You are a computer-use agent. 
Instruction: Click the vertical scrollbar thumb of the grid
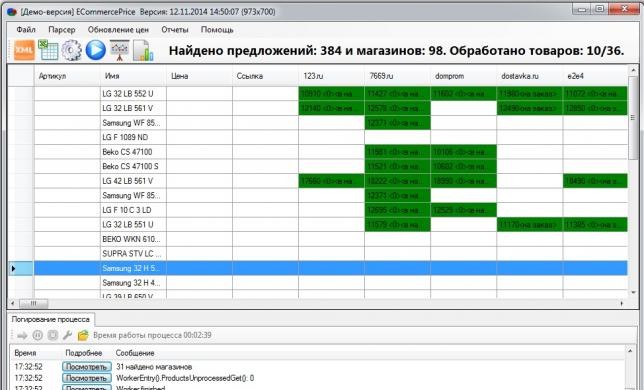point(633,118)
